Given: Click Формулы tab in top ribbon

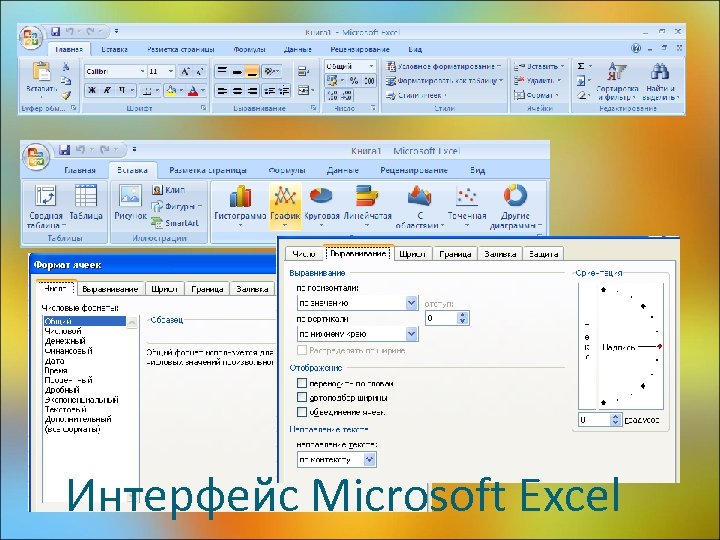Looking at the screenshot, I should click(249, 49).
